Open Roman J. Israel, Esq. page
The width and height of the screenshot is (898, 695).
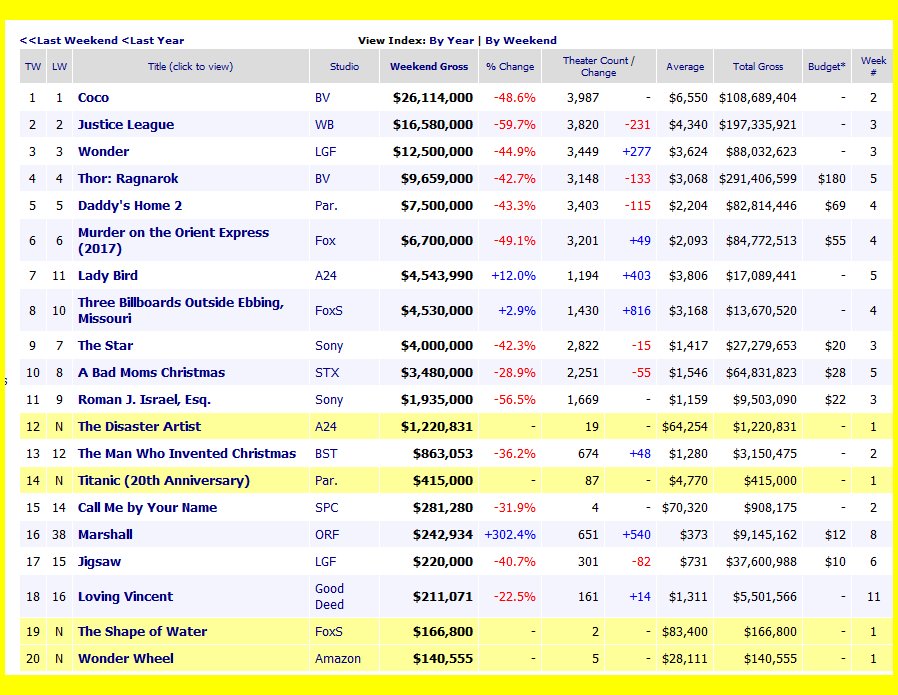pyautogui.click(x=144, y=400)
